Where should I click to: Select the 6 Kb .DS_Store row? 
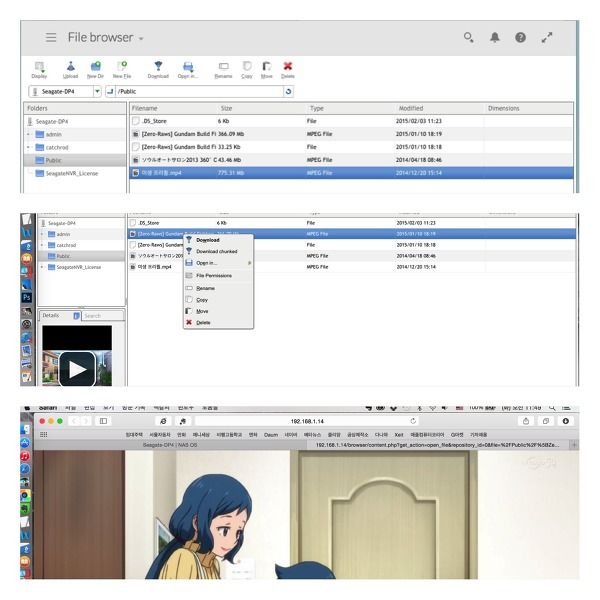point(351,121)
